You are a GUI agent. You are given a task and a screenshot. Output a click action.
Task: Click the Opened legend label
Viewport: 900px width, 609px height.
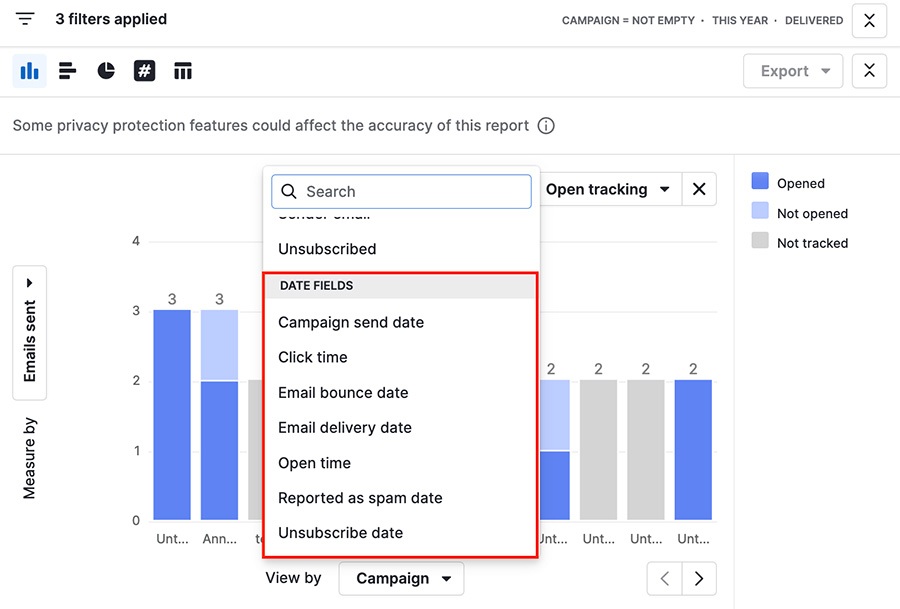[801, 184]
